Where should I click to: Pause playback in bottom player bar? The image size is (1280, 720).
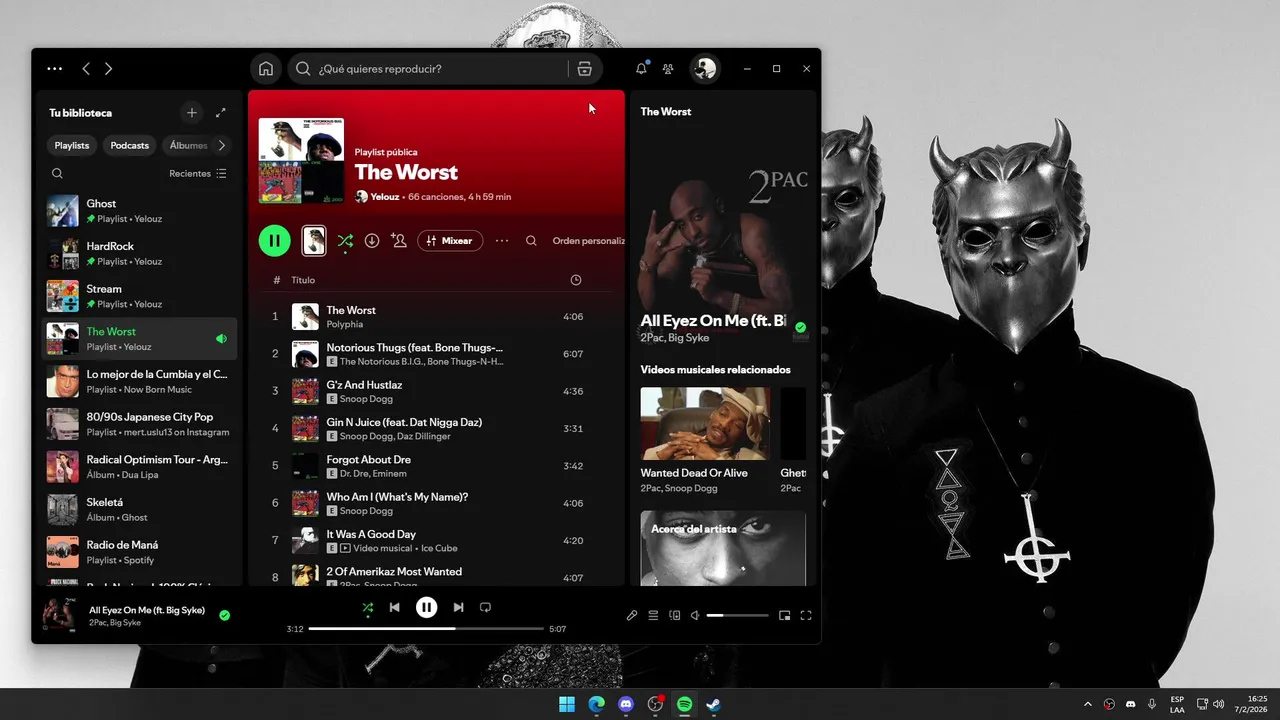tap(426, 607)
